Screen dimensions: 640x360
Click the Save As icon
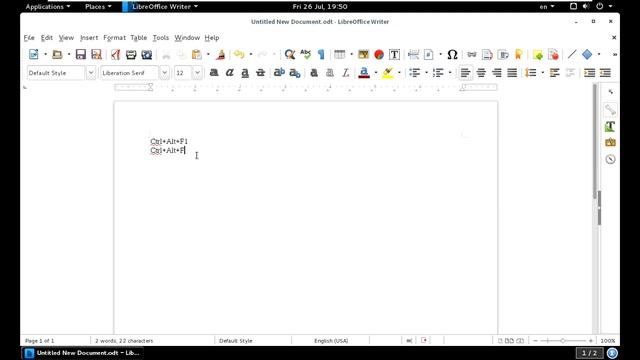pos(96,54)
